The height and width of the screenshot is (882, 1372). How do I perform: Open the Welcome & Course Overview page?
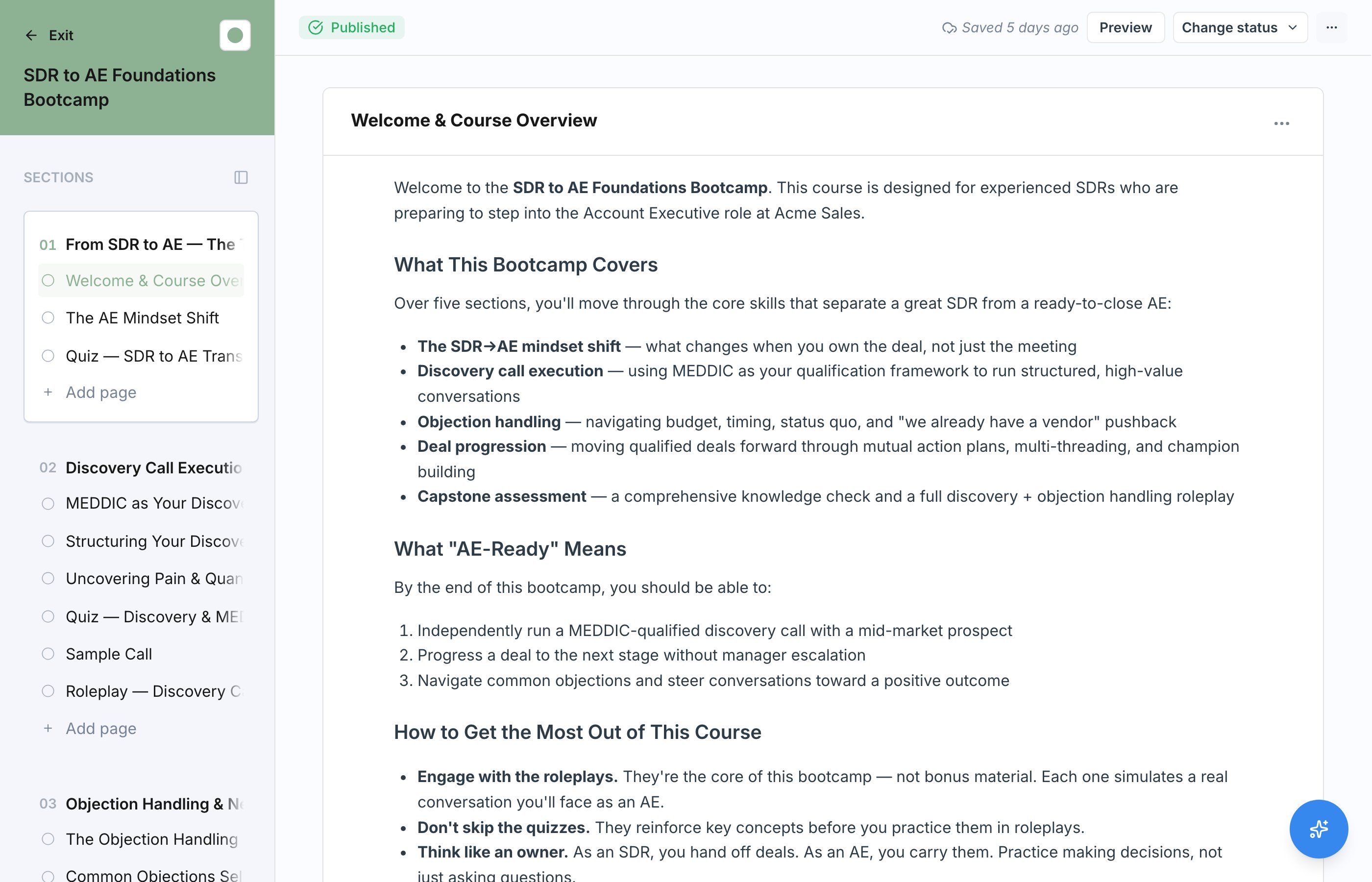141,281
